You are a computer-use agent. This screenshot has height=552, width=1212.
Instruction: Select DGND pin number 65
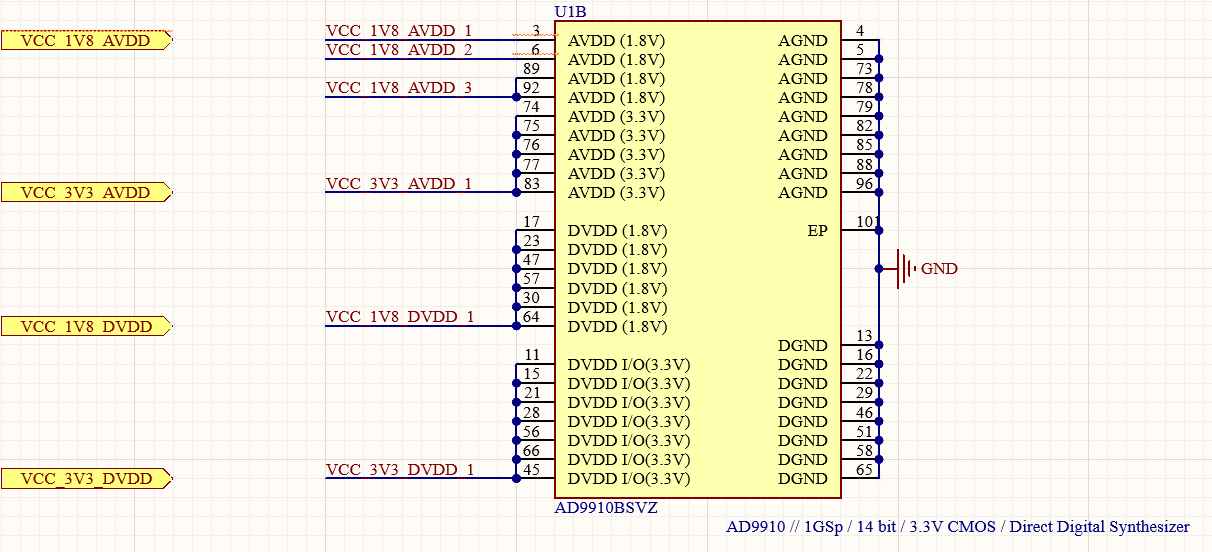click(x=864, y=469)
